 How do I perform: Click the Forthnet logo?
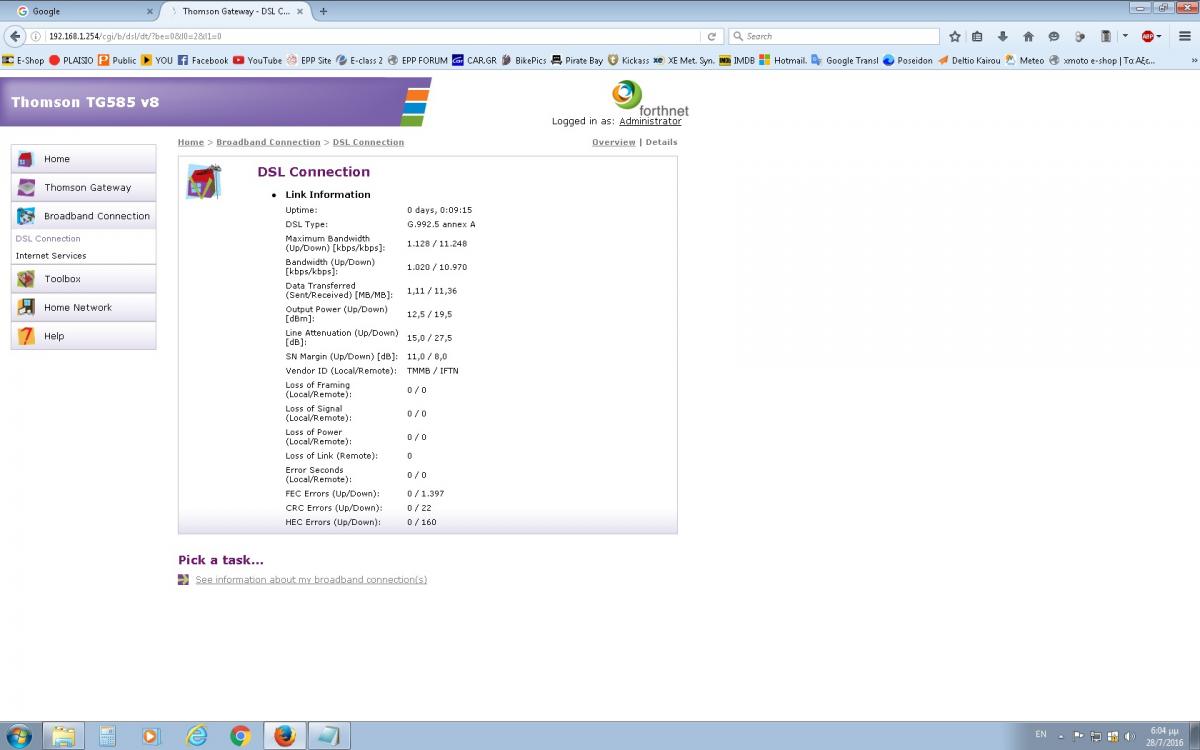(649, 98)
